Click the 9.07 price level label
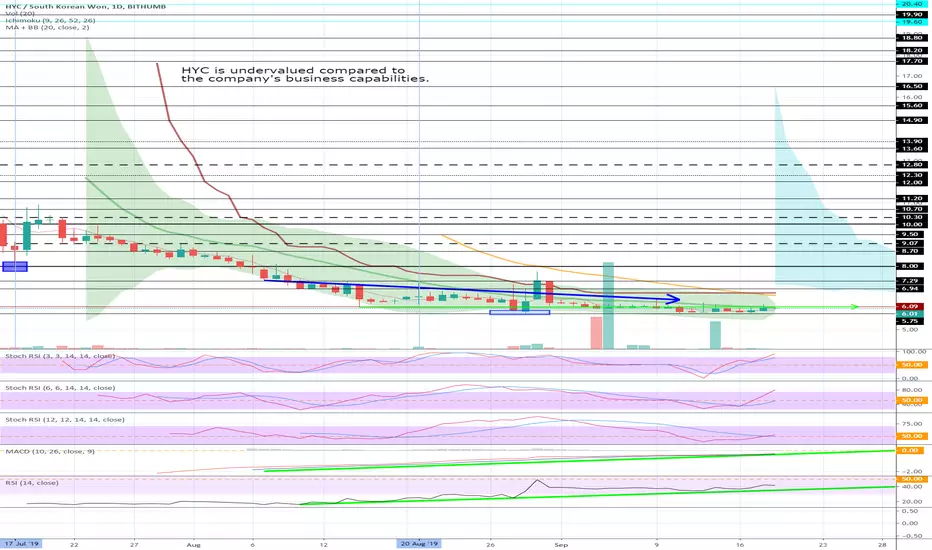 pos(912,243)
